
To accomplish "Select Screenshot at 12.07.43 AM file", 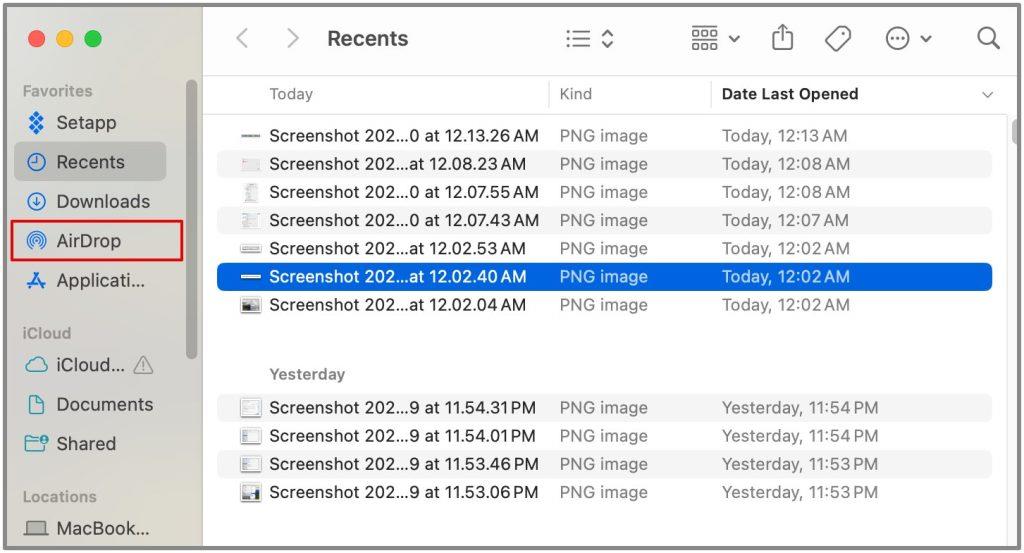I will [604, 220].
